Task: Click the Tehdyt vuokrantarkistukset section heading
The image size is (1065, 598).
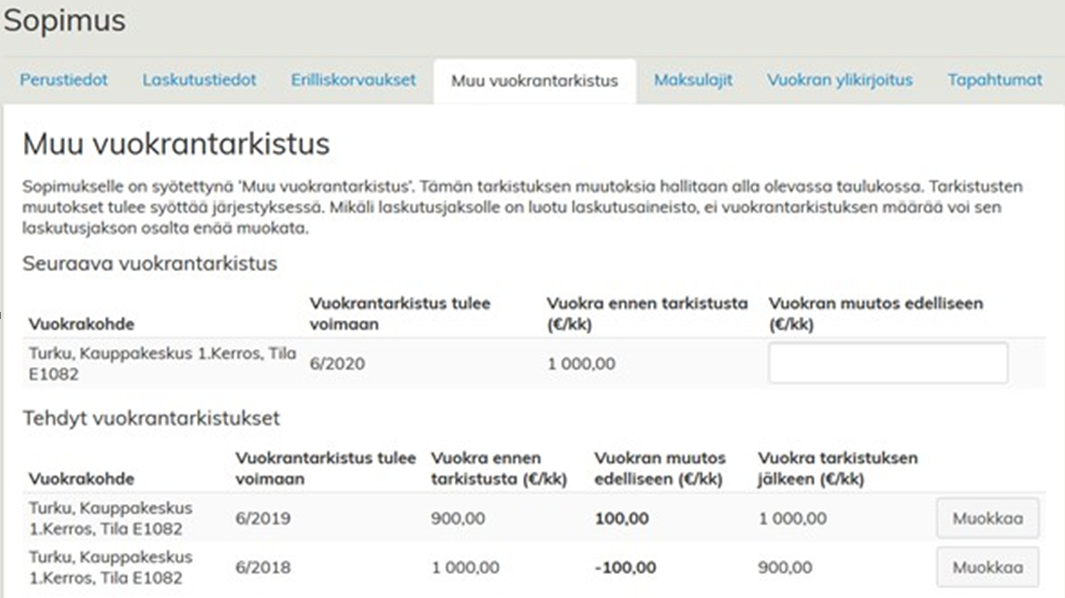Action: coord(151,418)
